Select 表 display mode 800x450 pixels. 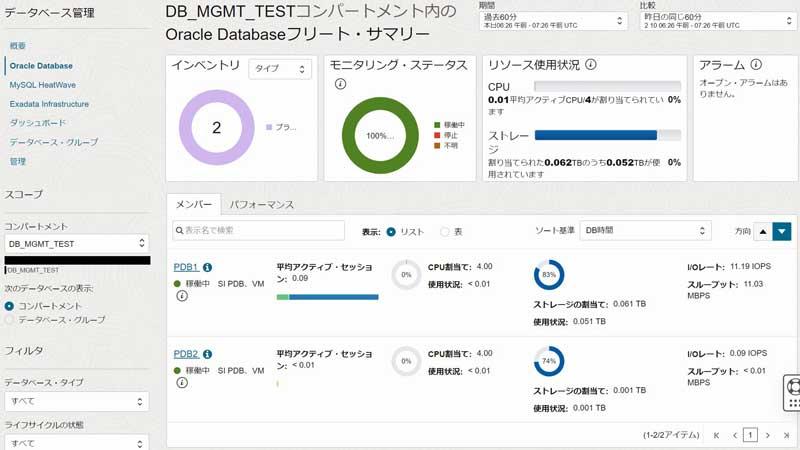(x=444, y=232)
